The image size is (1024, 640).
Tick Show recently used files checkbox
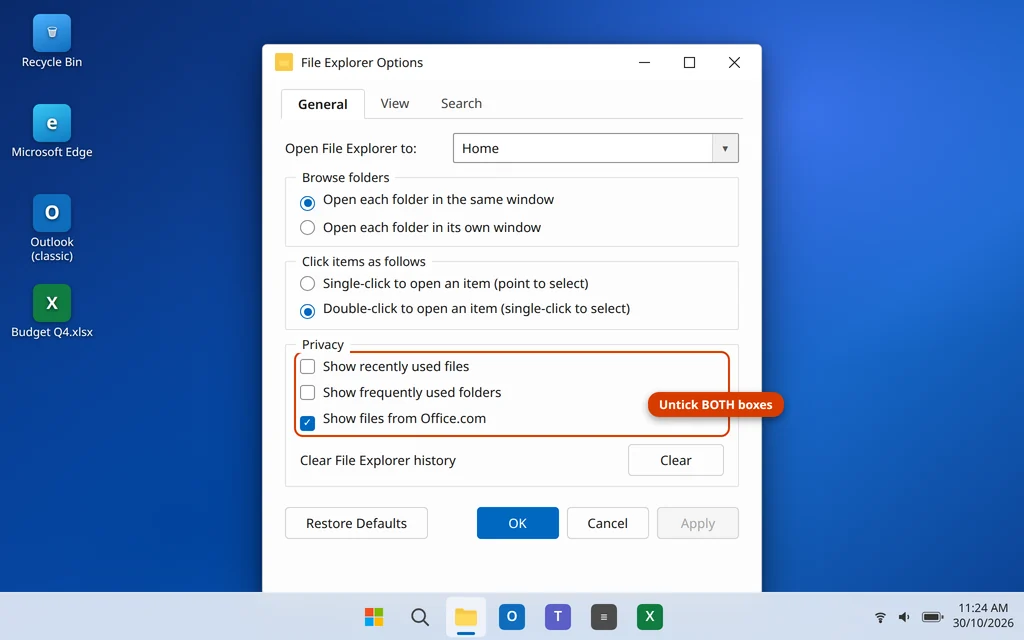308,366
